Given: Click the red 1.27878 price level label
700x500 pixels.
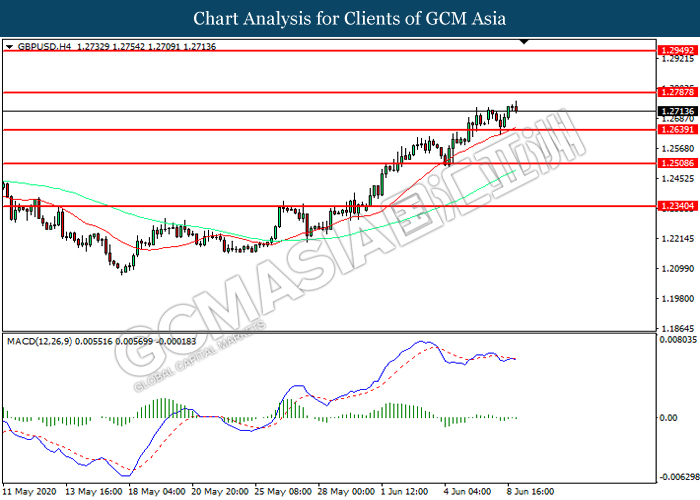Looking at the screenshot, I should click(677, 92).
